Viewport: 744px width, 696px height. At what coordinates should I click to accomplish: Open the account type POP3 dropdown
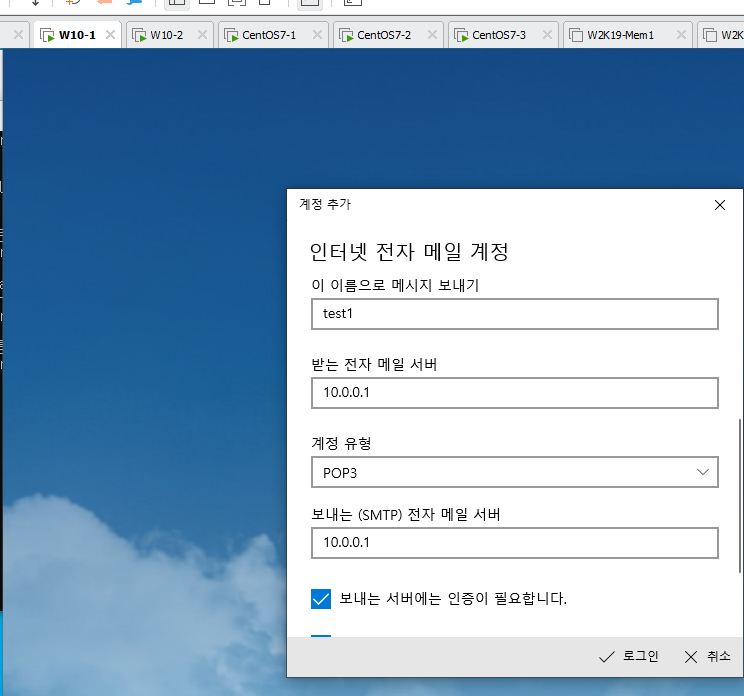514,472
